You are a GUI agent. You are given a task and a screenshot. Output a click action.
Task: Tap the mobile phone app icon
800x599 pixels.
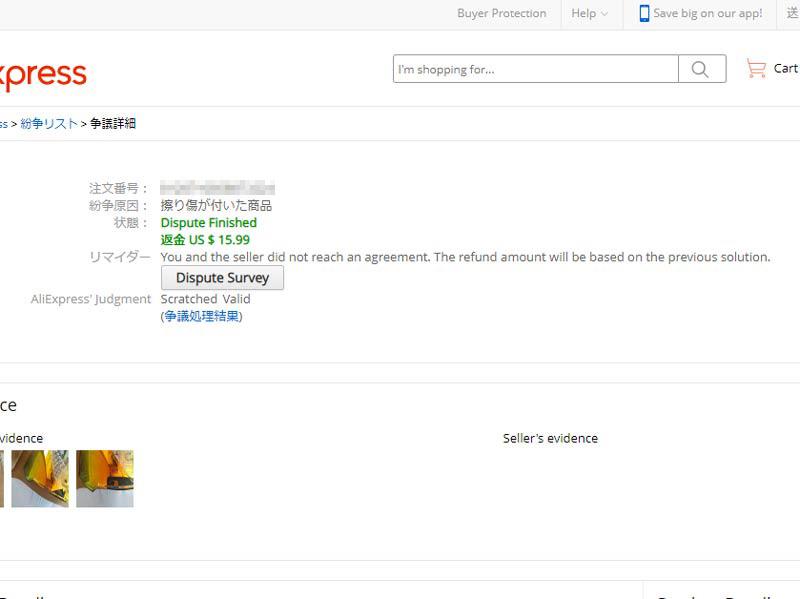tap(644, 13)
